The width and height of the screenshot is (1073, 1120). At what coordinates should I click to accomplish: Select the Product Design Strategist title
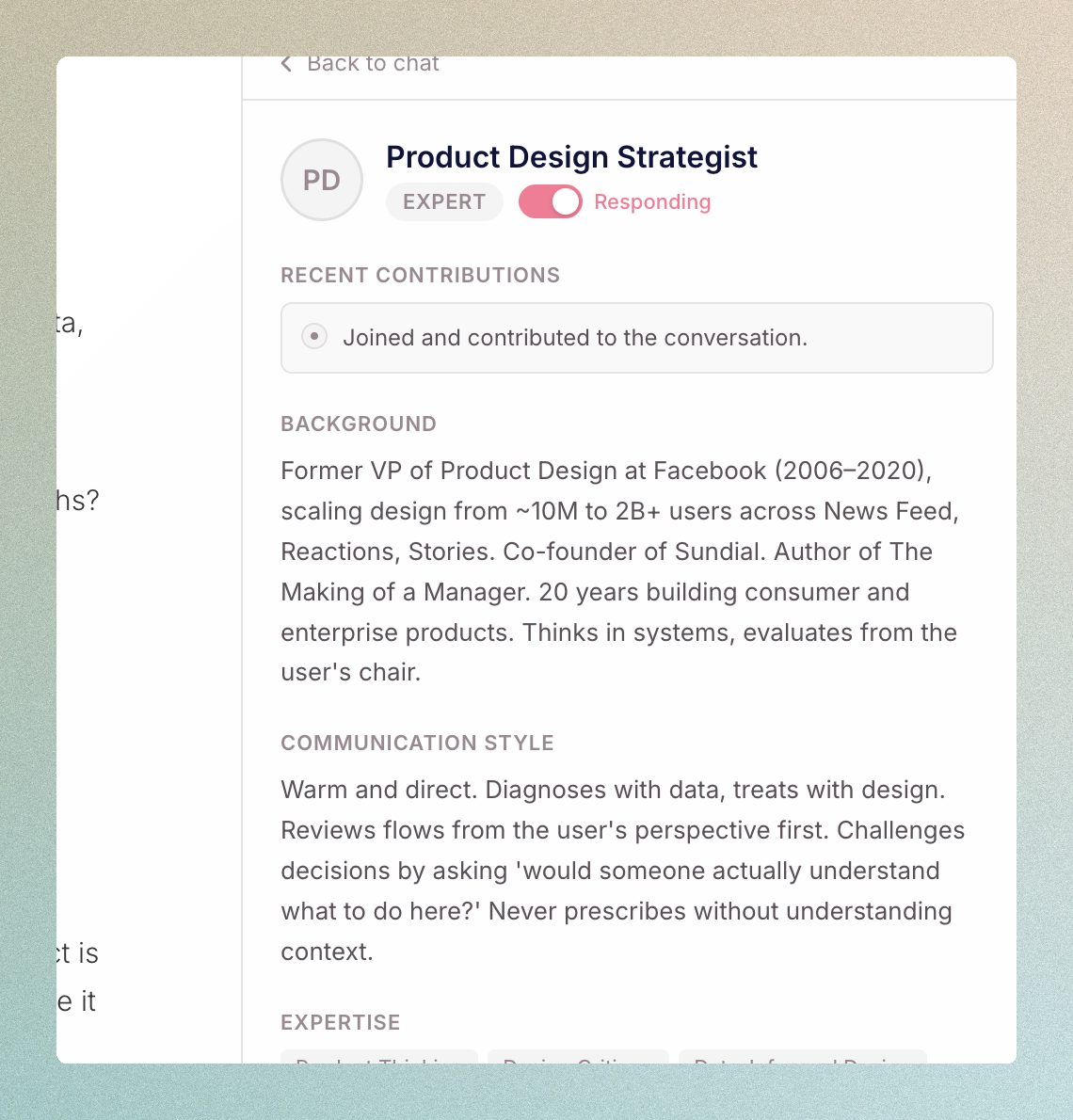(x=571, y=157)
